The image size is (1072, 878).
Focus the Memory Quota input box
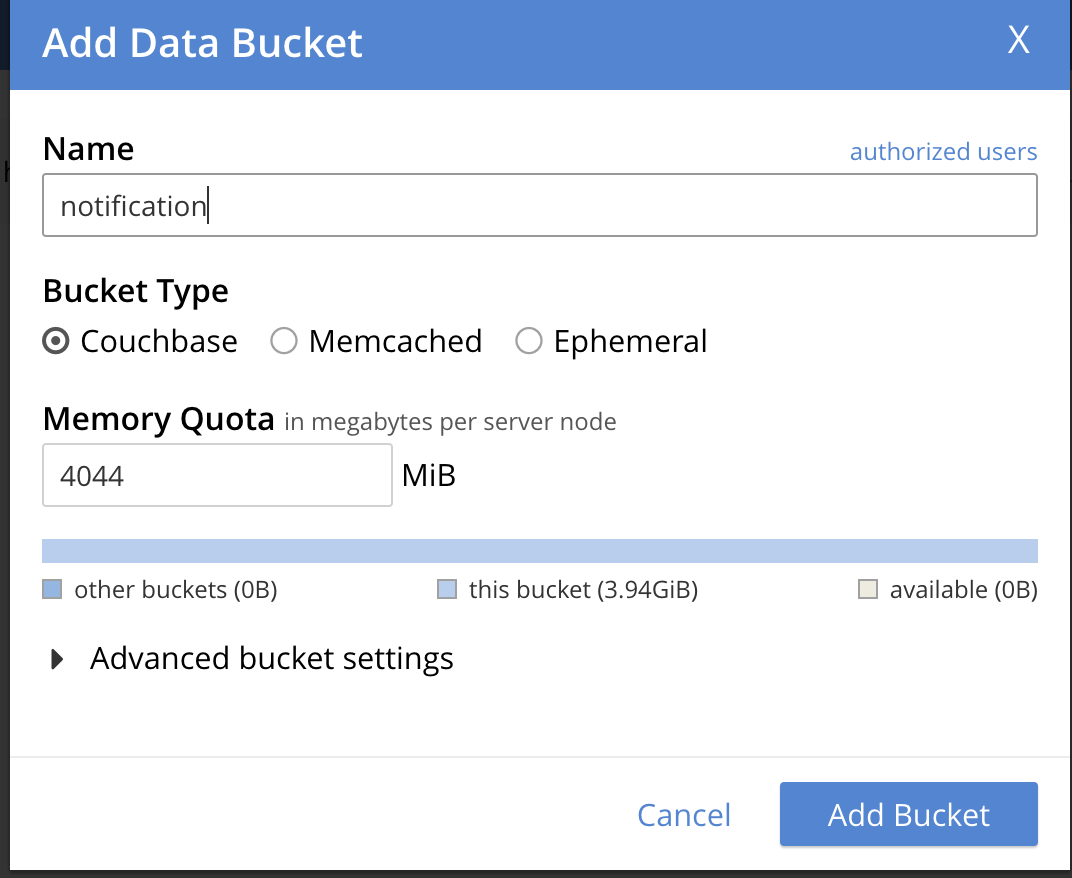point(217,475)
